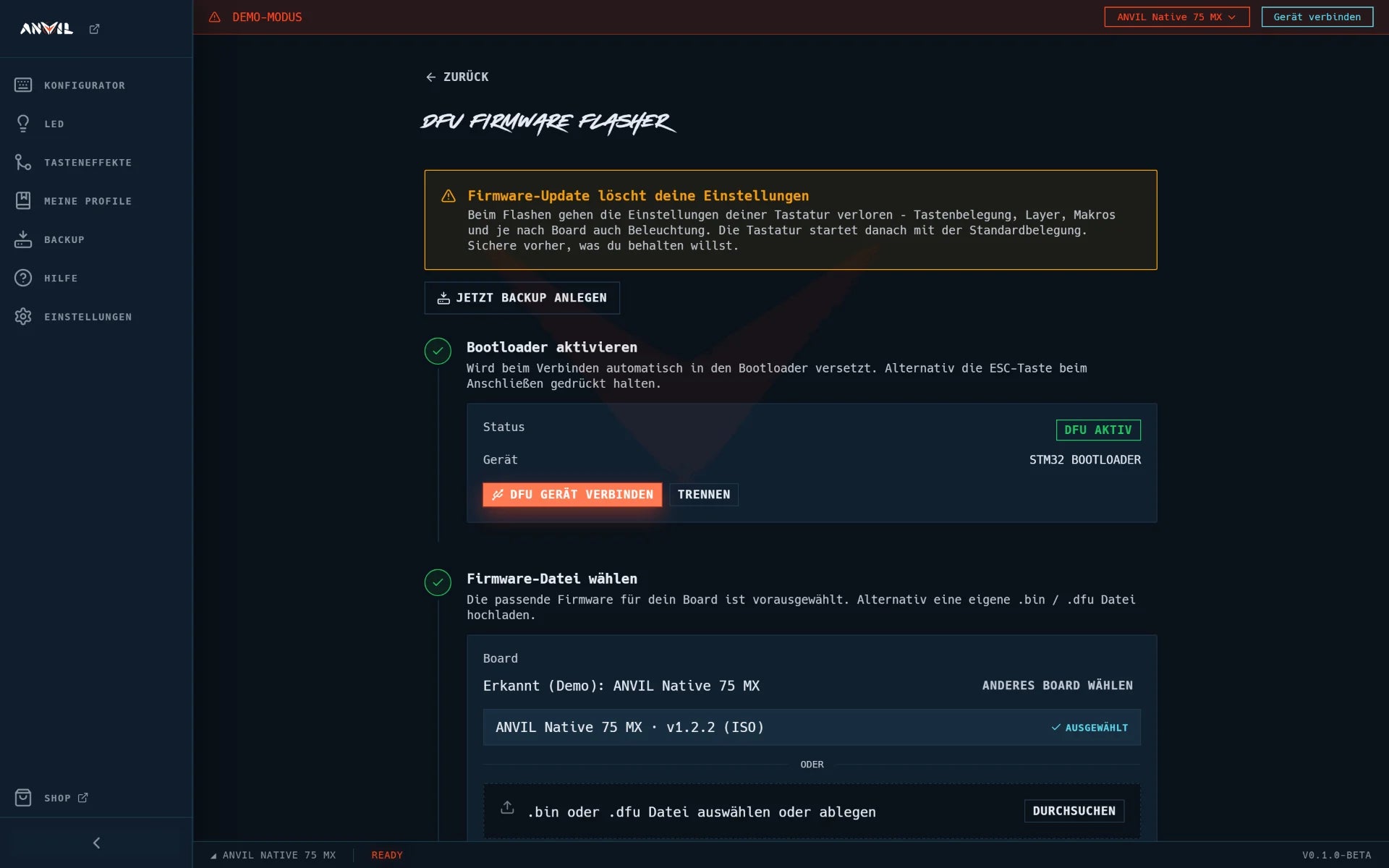This screenshot has width=1389, height=868.
Task: Open the ANVIL Native 75 MX device dropdown
Action: 1176,17
